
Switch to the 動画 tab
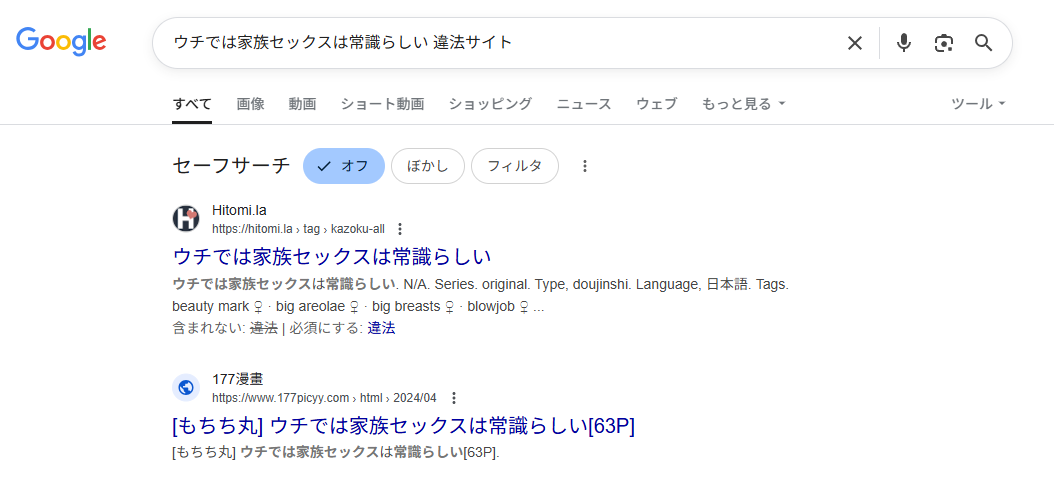(302, 104)
